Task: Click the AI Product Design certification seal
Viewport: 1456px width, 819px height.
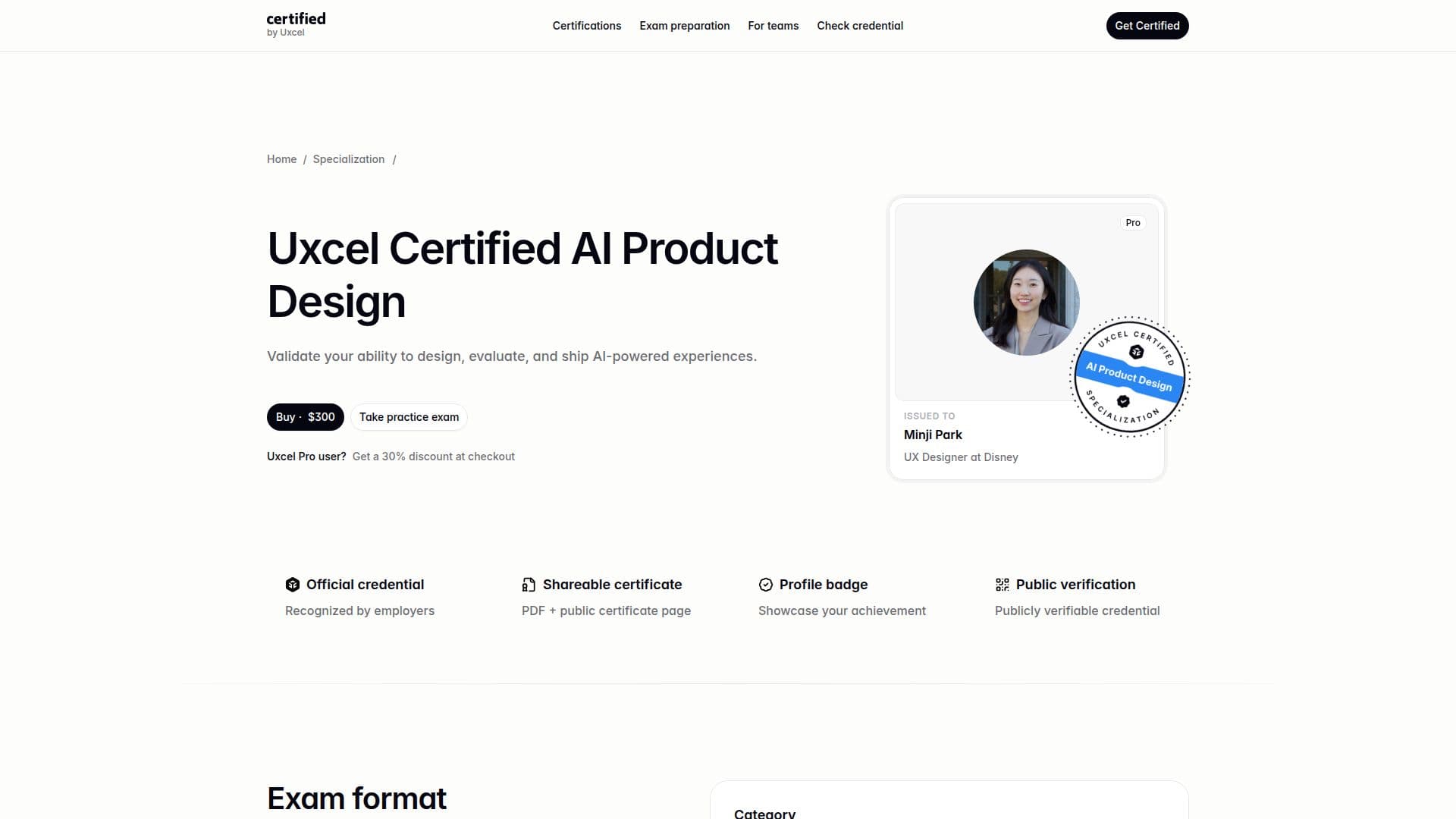Action: 1130,377
